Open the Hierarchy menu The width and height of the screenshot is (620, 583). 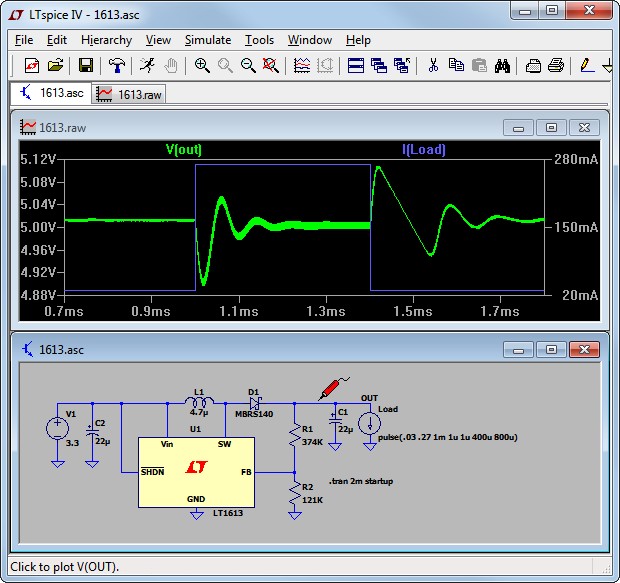[106, 40]
